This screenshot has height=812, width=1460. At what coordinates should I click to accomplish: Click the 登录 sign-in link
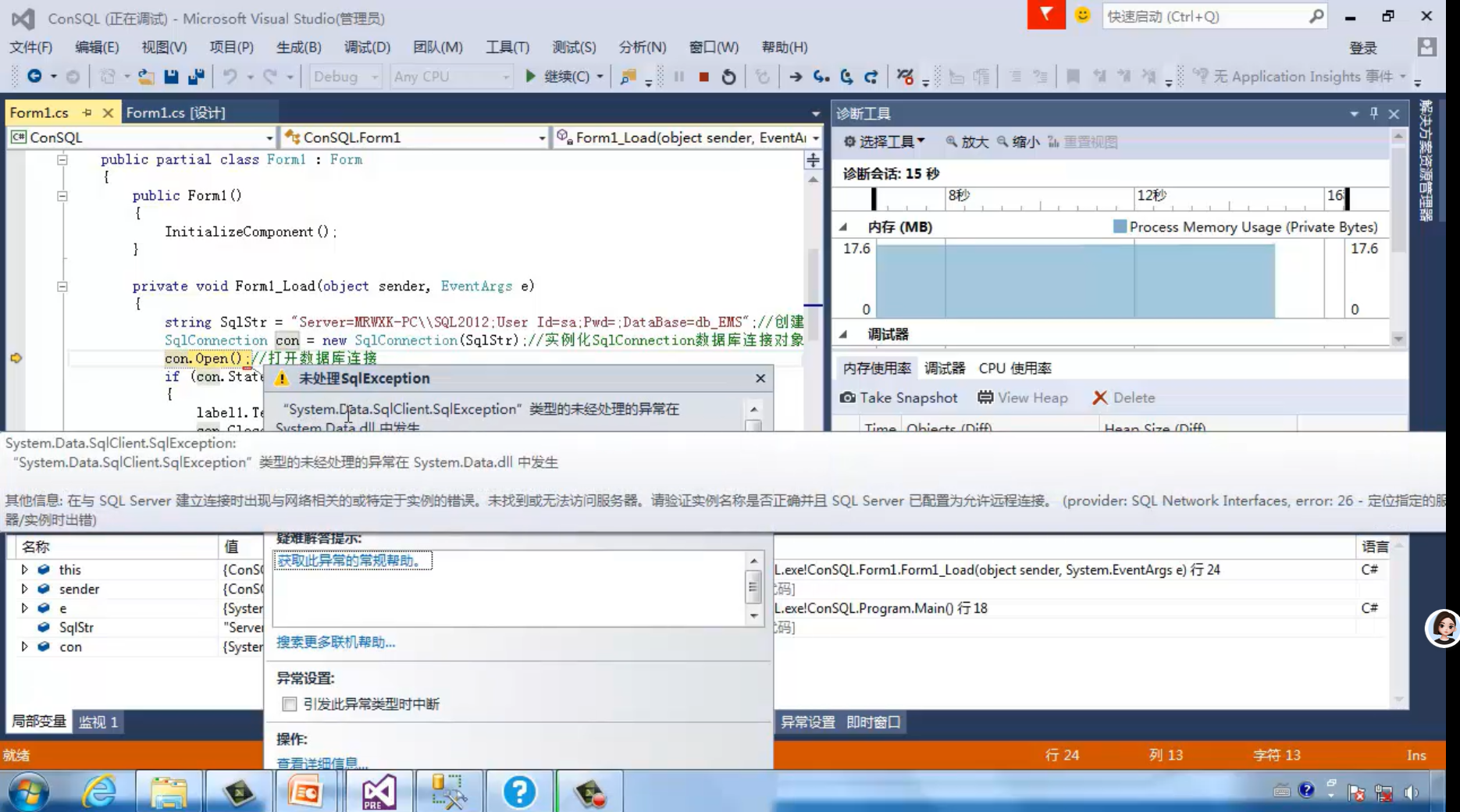[1363, 48]
